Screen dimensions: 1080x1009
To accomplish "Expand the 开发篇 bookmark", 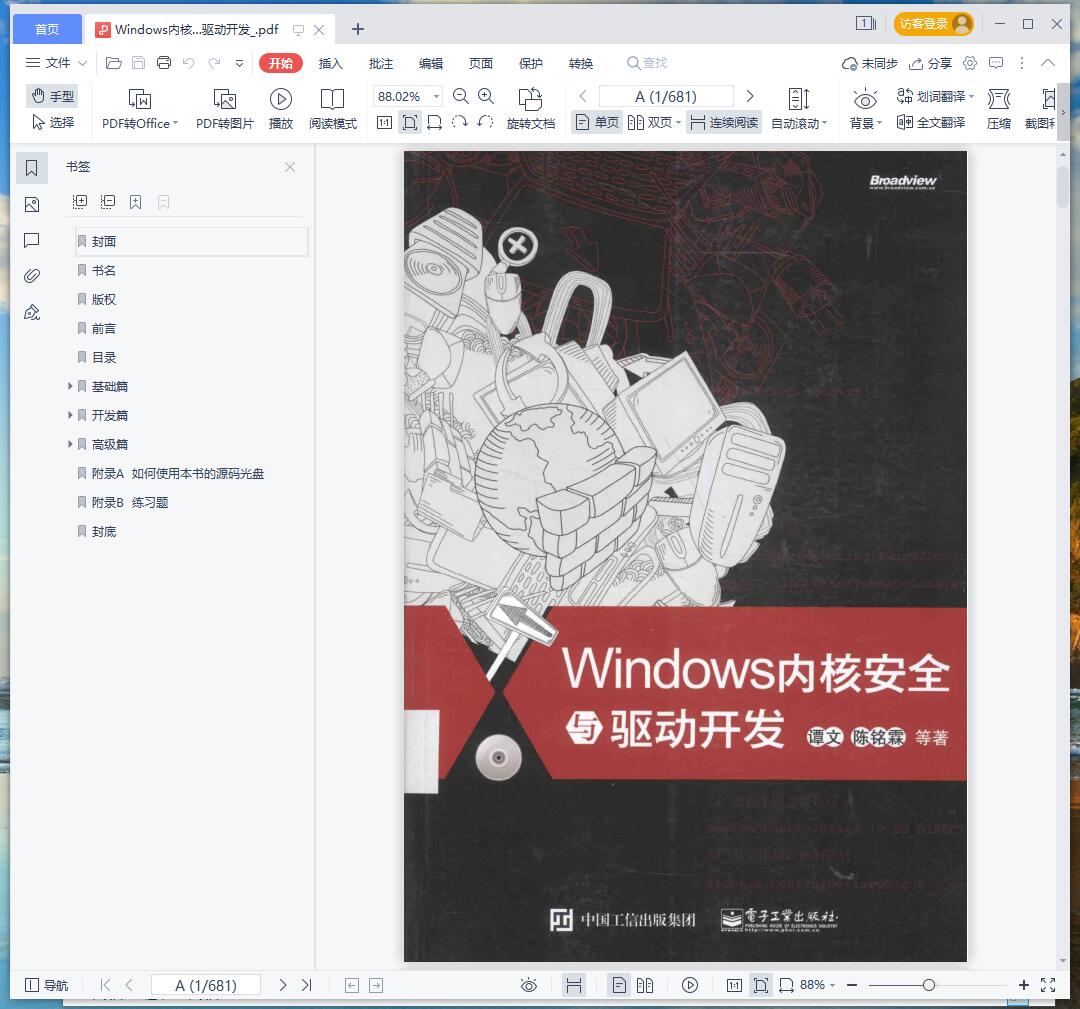I will pyautogui.click(x=70, y=415).
